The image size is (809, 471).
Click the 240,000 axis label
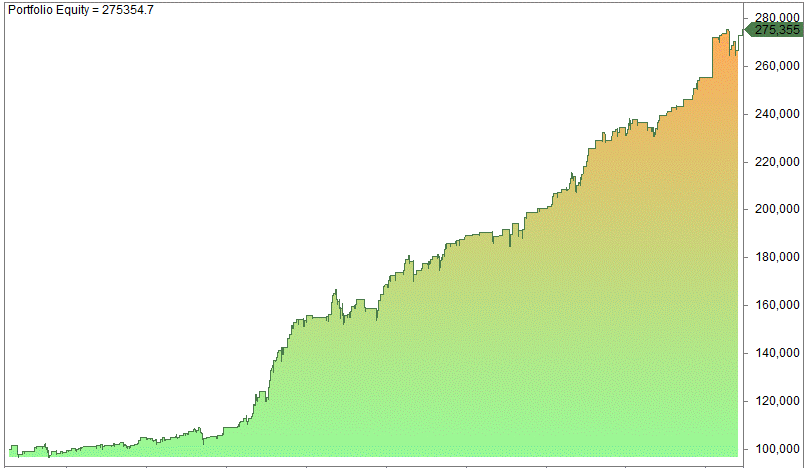pyautogui.click(x=777, y=114)
